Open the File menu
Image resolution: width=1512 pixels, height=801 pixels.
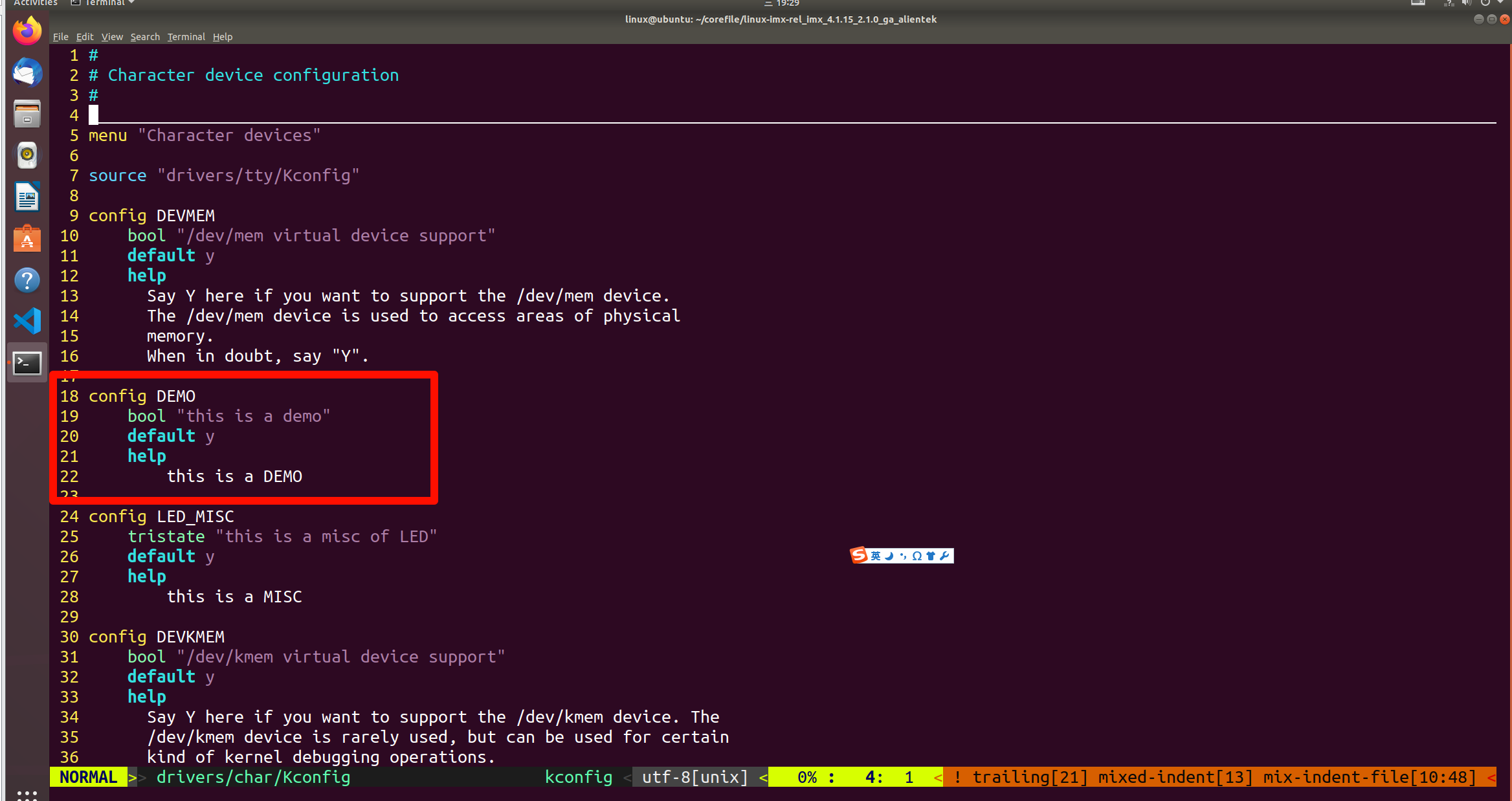[x=60, y=37]
